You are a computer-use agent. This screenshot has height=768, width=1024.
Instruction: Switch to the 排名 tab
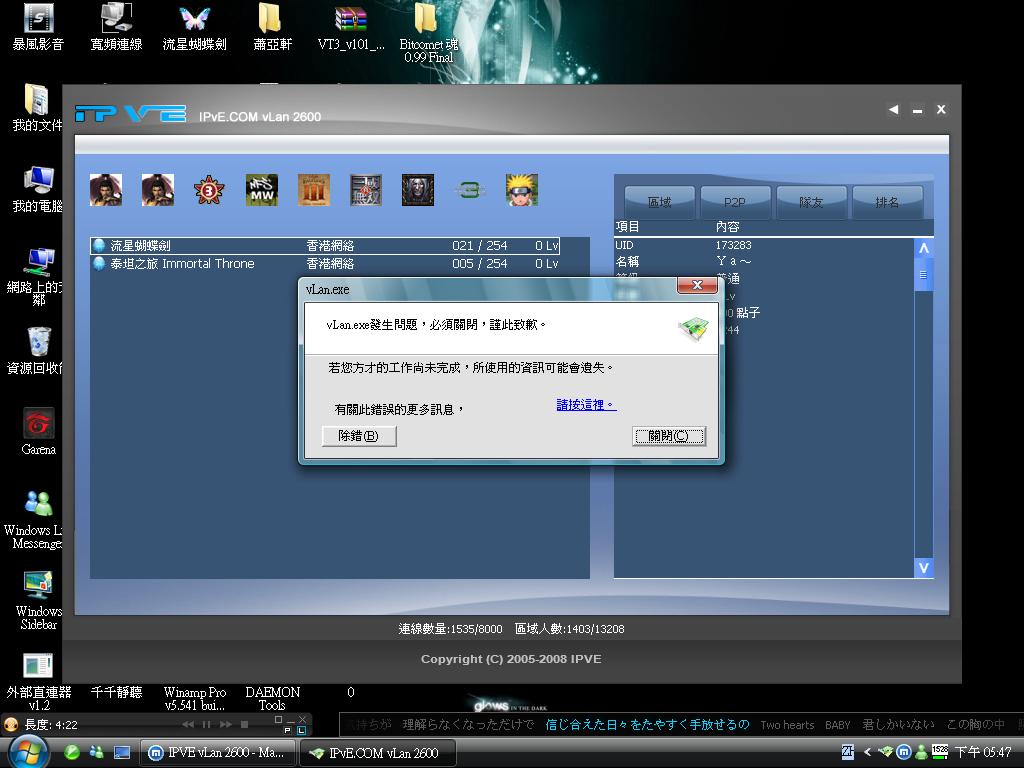point(887,202)
